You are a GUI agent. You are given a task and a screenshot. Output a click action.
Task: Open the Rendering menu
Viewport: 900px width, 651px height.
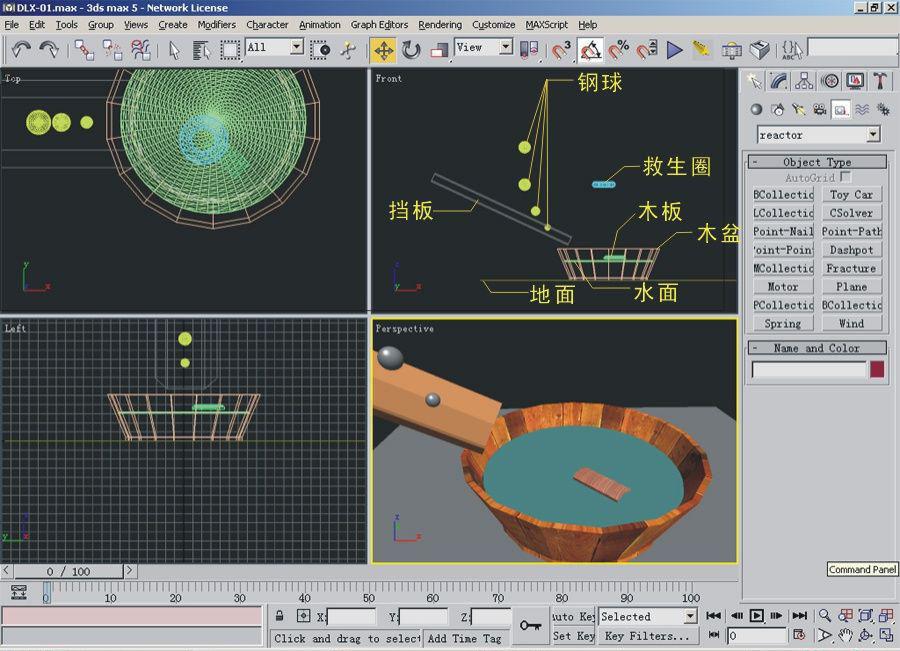pos(440,25)
